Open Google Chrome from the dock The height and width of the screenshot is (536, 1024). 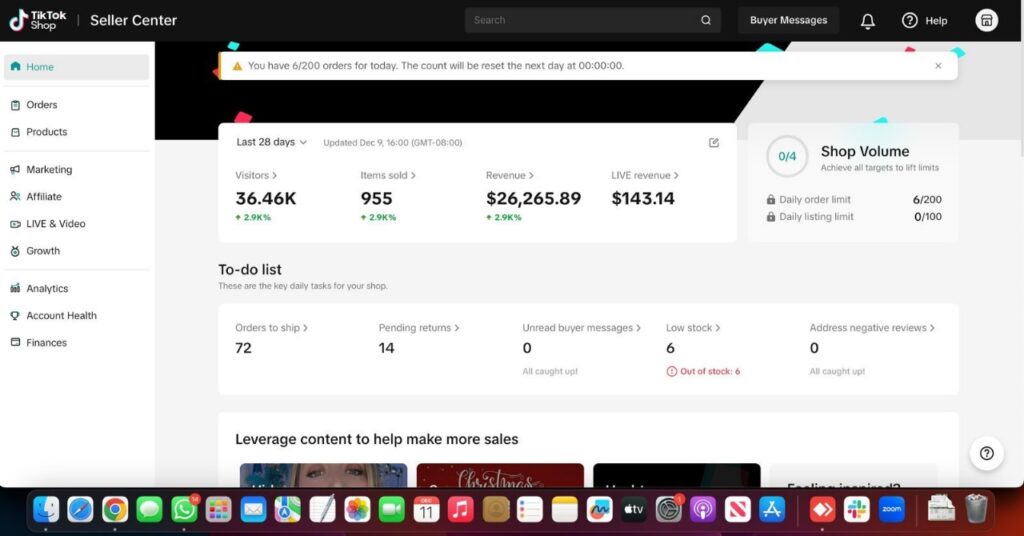click(x=115, y=509)
